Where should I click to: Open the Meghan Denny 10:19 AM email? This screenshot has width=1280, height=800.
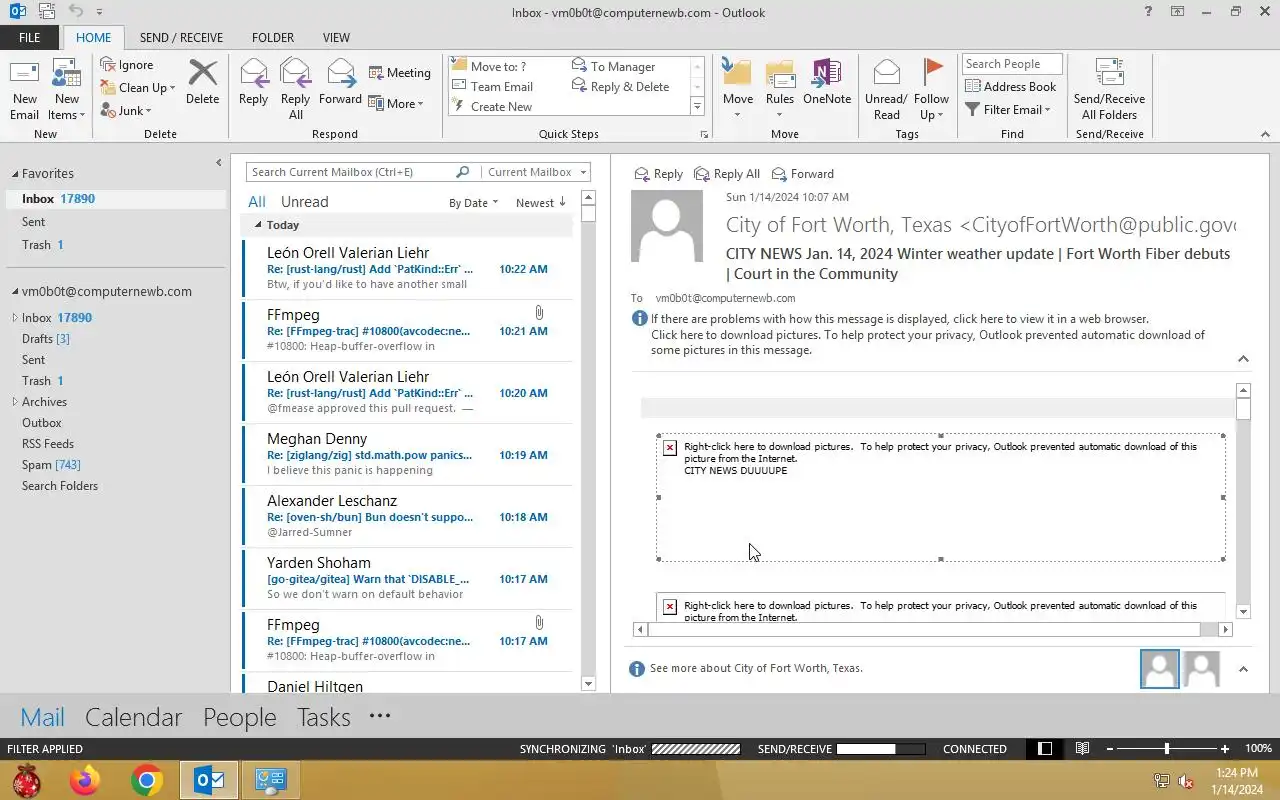pyautogui.click(x=408, y=455)
